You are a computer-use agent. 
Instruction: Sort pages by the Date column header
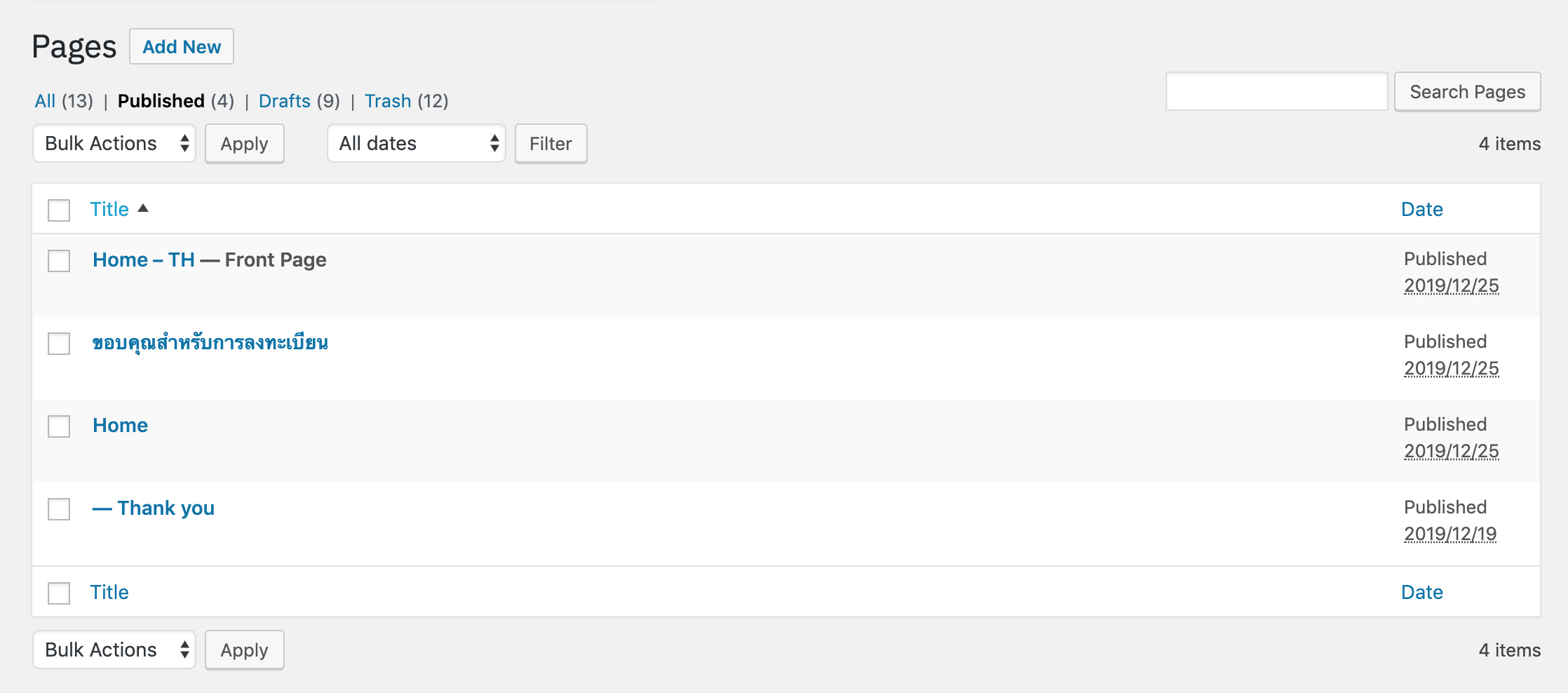click(x=1421, y=209)
